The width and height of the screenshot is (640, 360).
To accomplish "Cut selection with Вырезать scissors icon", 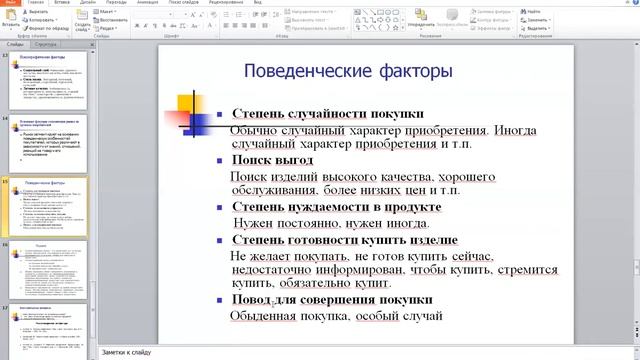I will point(25,12).
